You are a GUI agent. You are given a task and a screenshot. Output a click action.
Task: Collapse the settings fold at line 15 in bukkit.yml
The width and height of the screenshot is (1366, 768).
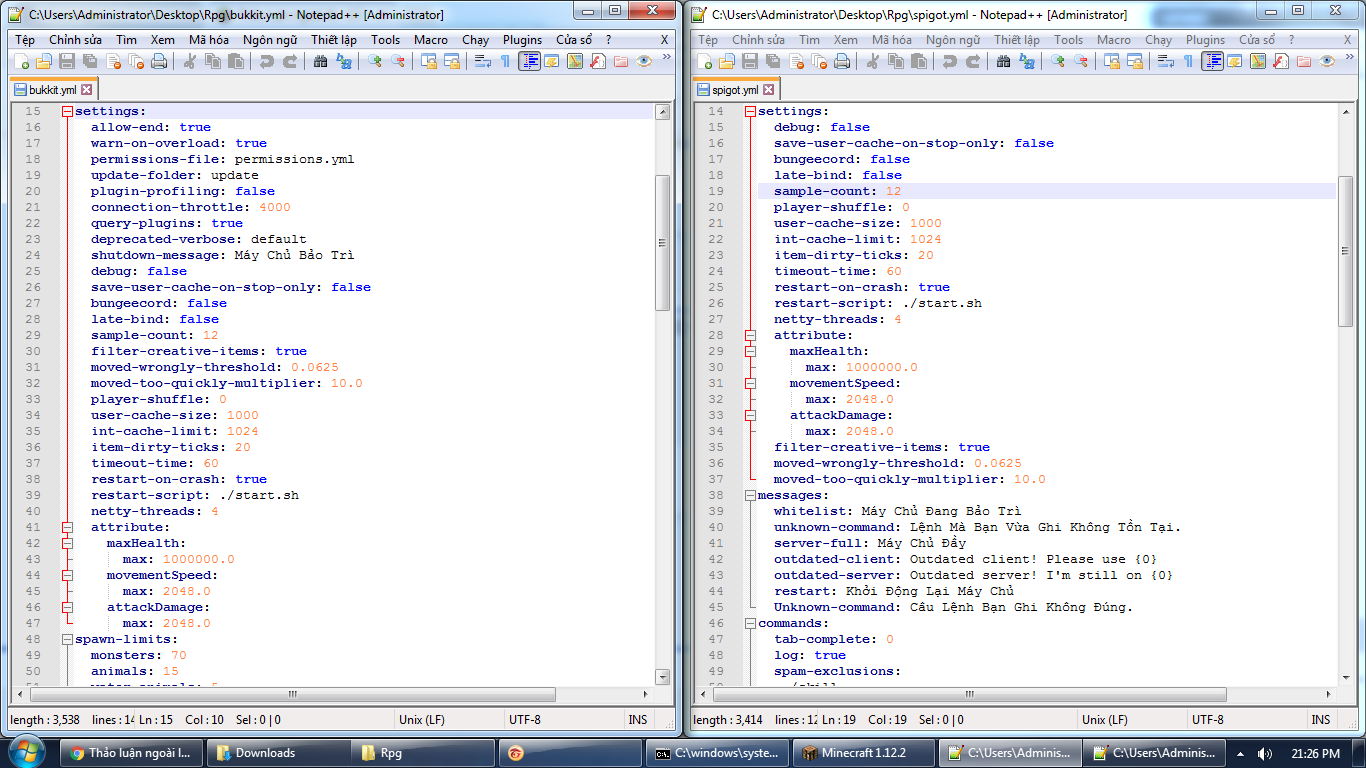[67, 112]
